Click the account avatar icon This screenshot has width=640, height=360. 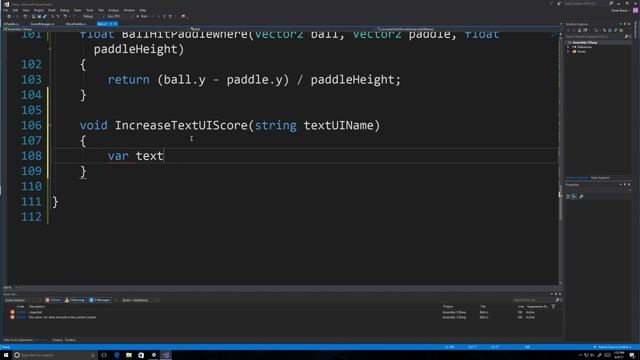[x=636, y=11]
